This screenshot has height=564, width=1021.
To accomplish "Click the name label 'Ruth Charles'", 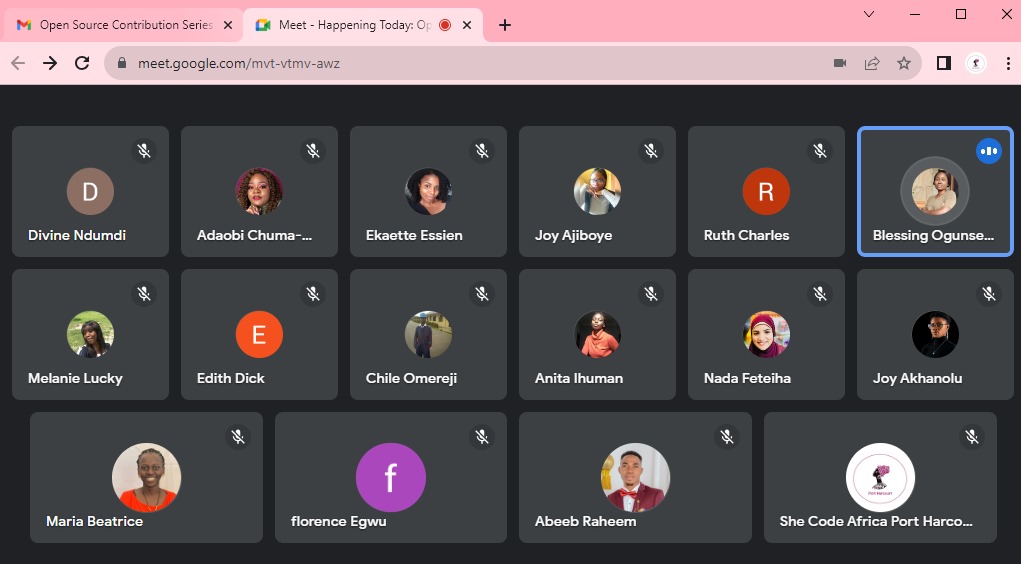I will [x=746, y=235].
